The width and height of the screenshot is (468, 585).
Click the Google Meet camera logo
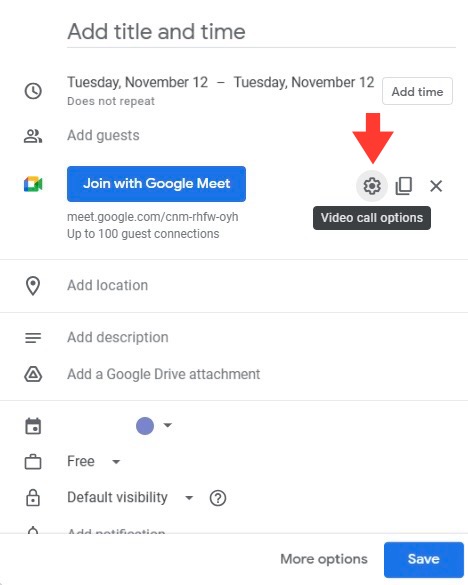[x=33, y=184]
